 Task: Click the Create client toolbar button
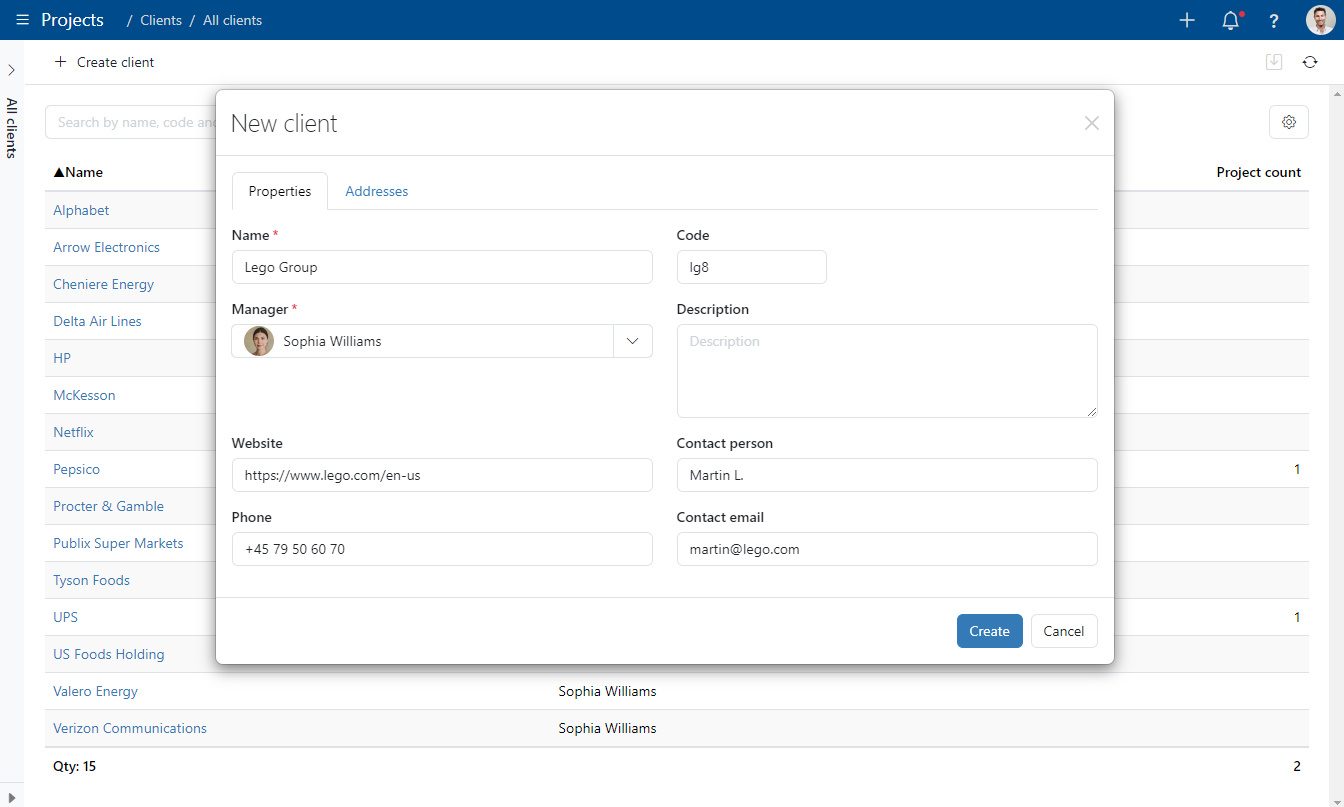104,62
